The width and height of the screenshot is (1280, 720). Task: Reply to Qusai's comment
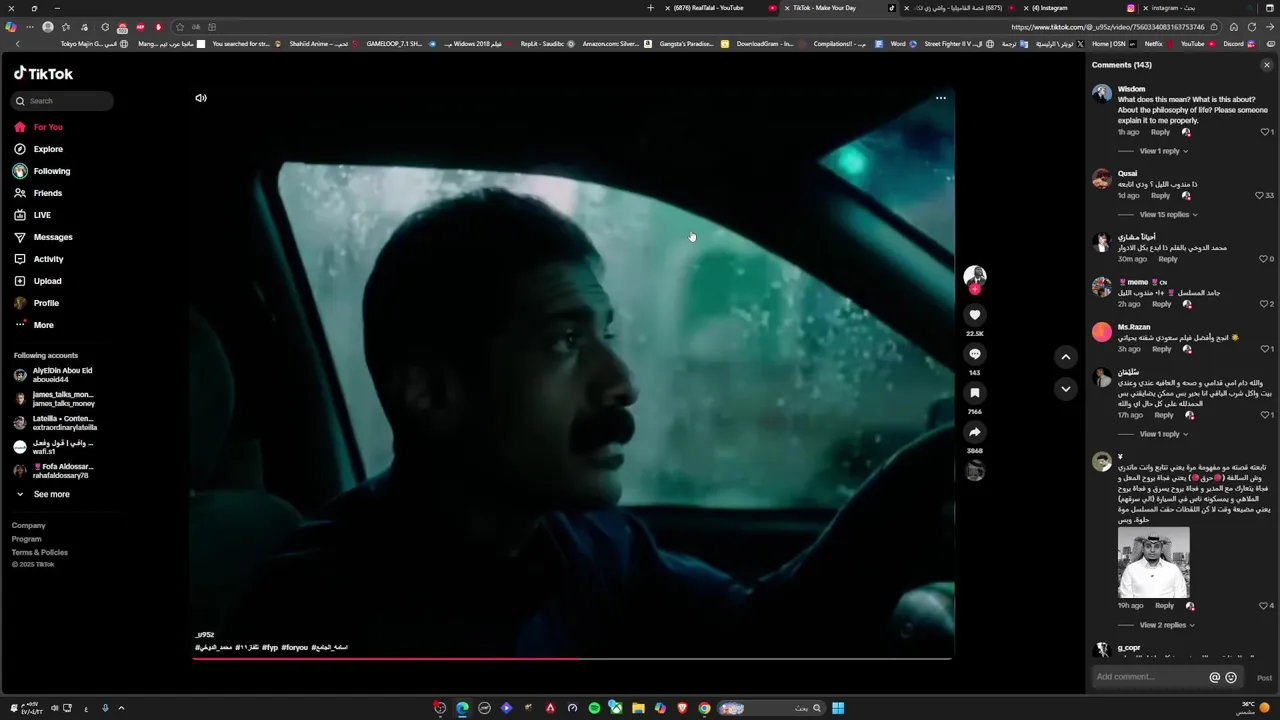pyautogui.click(x=1160, y=195)
